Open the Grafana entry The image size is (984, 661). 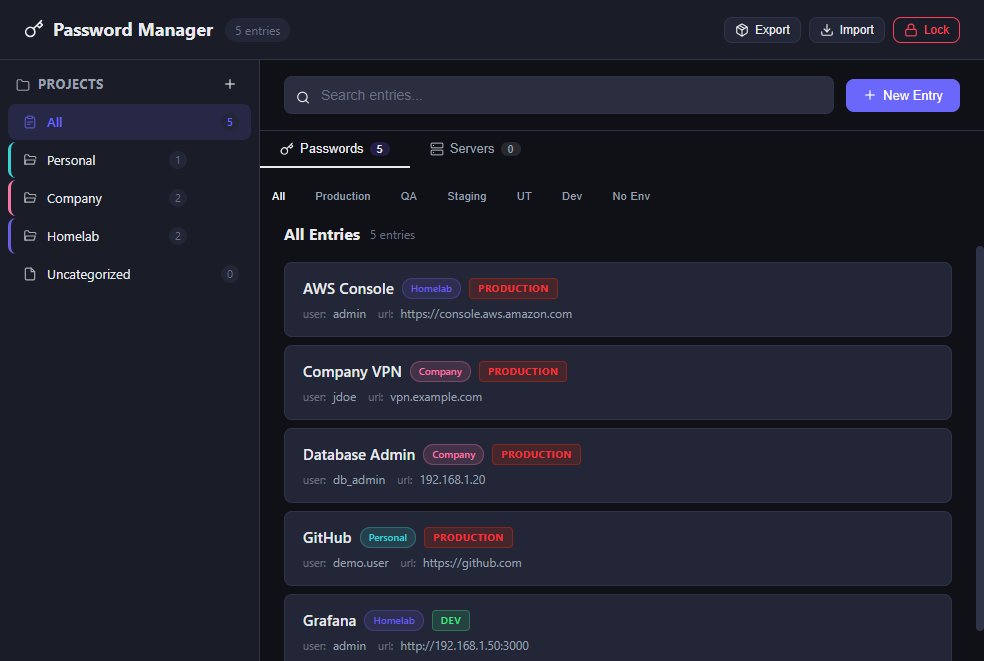pyautogui.click(x=618, y=628)
